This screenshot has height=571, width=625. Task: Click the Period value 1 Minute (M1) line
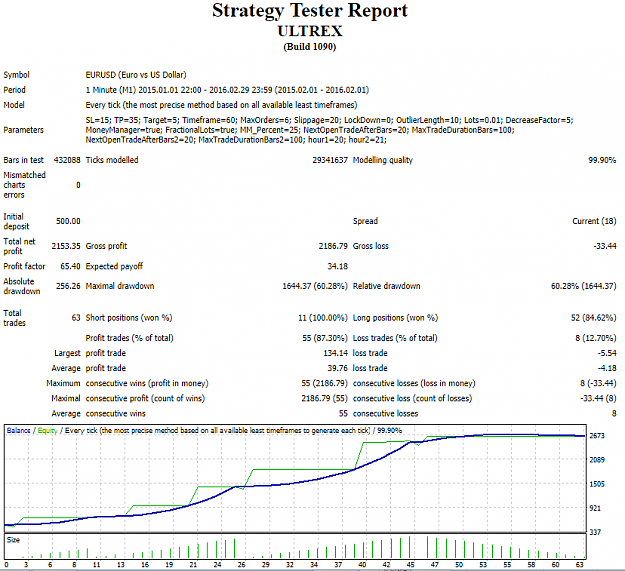pos(227,90)
